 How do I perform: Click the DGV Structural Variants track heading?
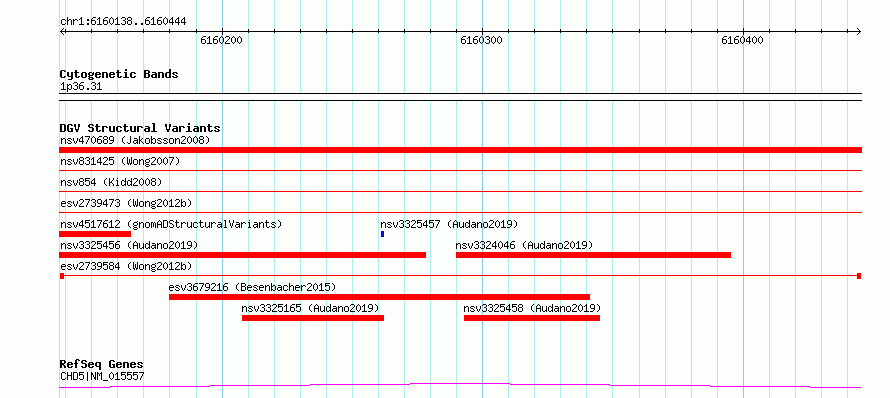(x=140, y=128)
